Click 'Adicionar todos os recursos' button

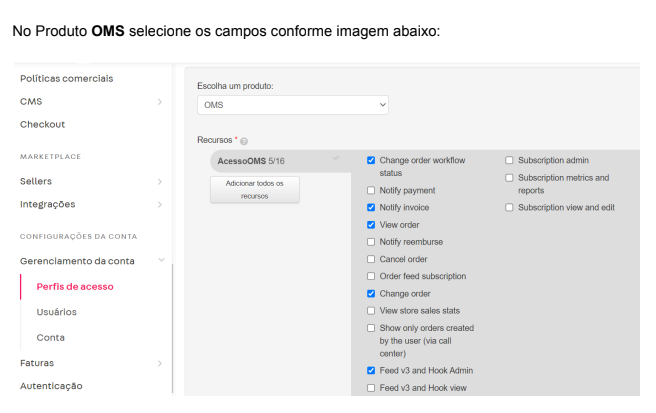pyautogui.click(x=254, y=189)
